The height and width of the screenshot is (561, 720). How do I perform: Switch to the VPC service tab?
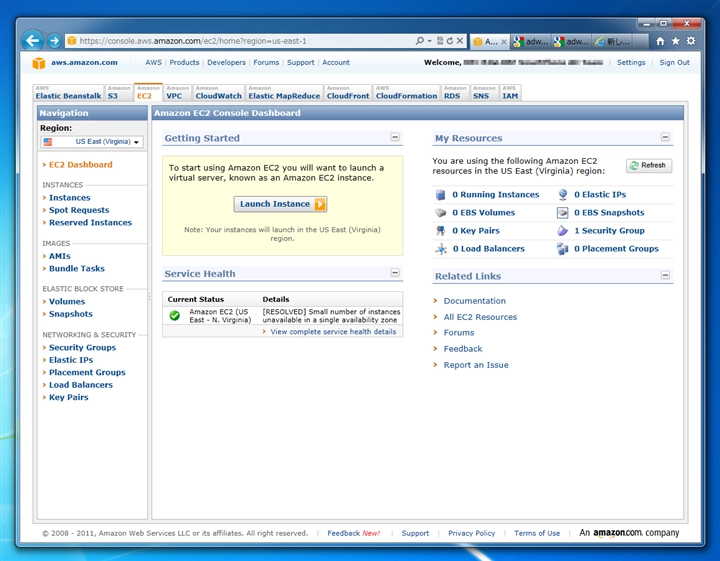[177, 93]
